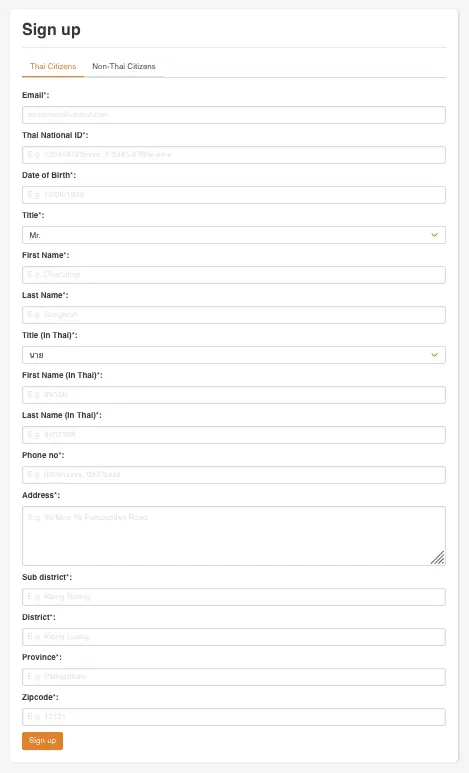Open the Title dropdown showing Mr.
The width and height of the screenshot is (469, 773).
pyautogui.click(x=234, y=235)
